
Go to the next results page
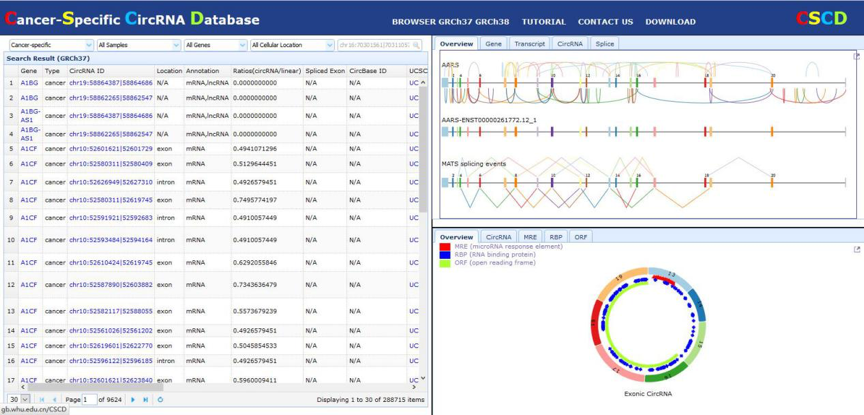pyautogui.click(x=133, y=400)
